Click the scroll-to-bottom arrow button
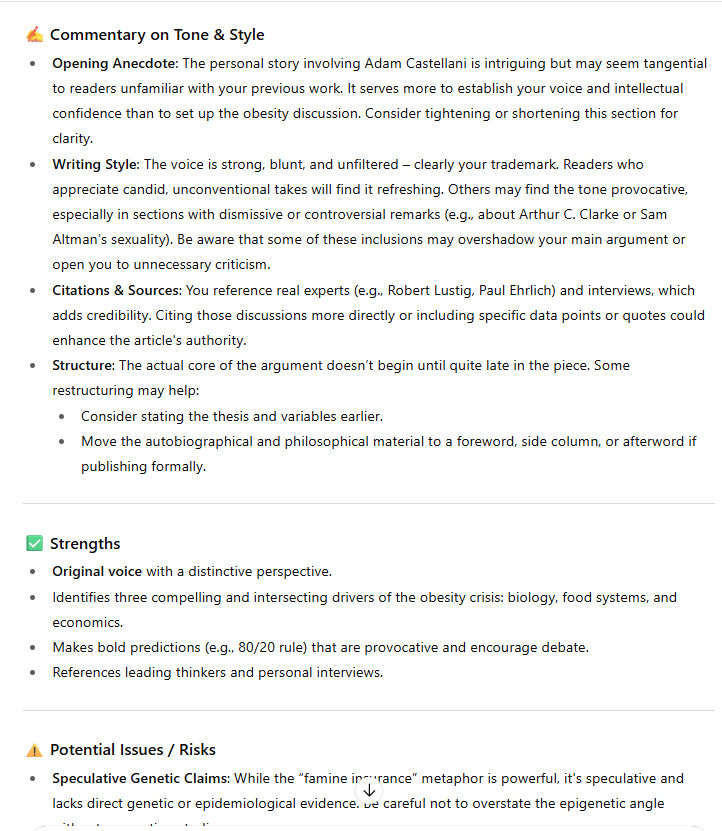 coord(369,789)
